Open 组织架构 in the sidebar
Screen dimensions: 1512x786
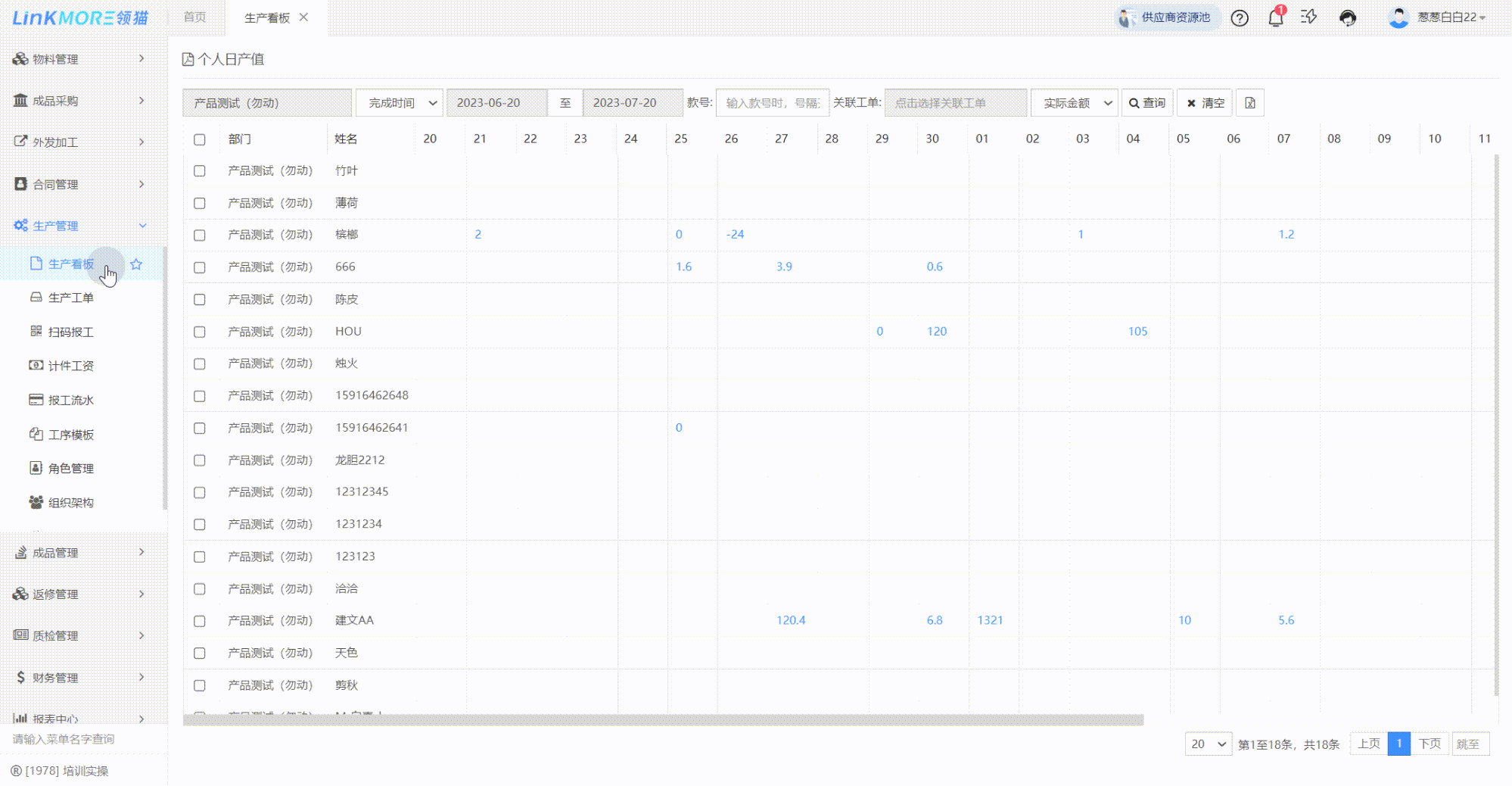[x=70, y=503]
